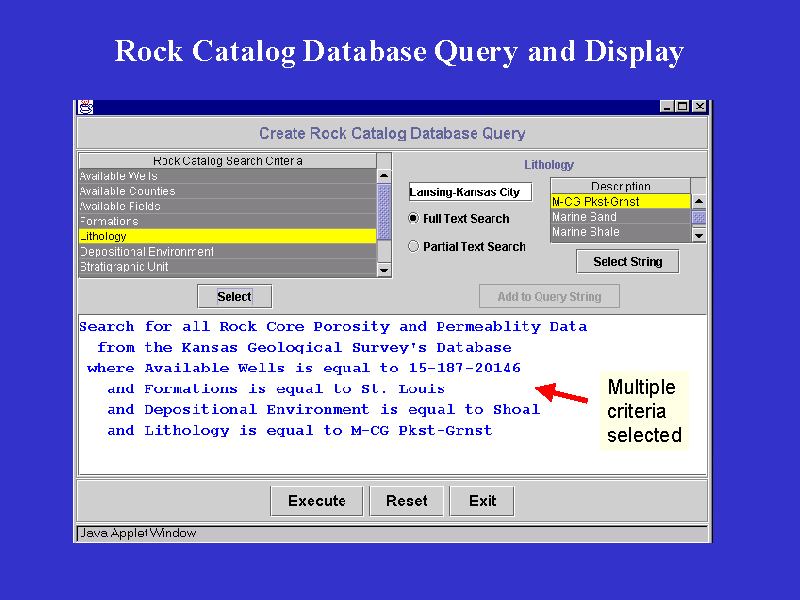This screenshot has width=800, height=600.
Task: Click down arrow of Description list scrollbar
Action: [699, 235]
